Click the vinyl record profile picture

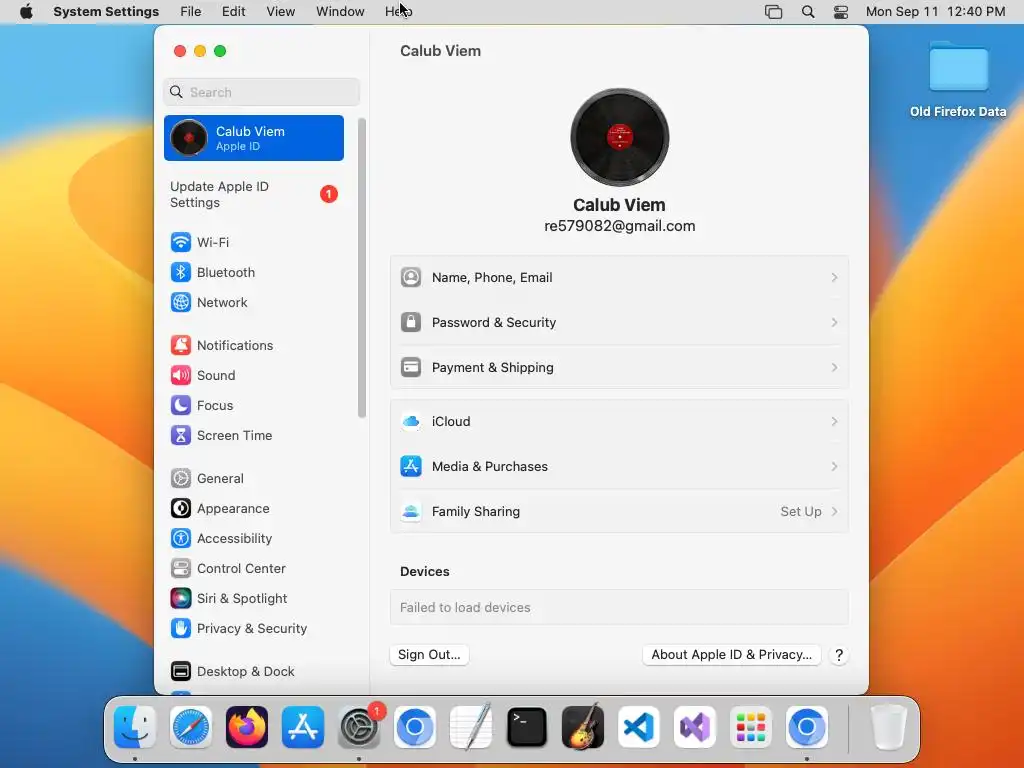pyautogui.click(x=619, y=137)
